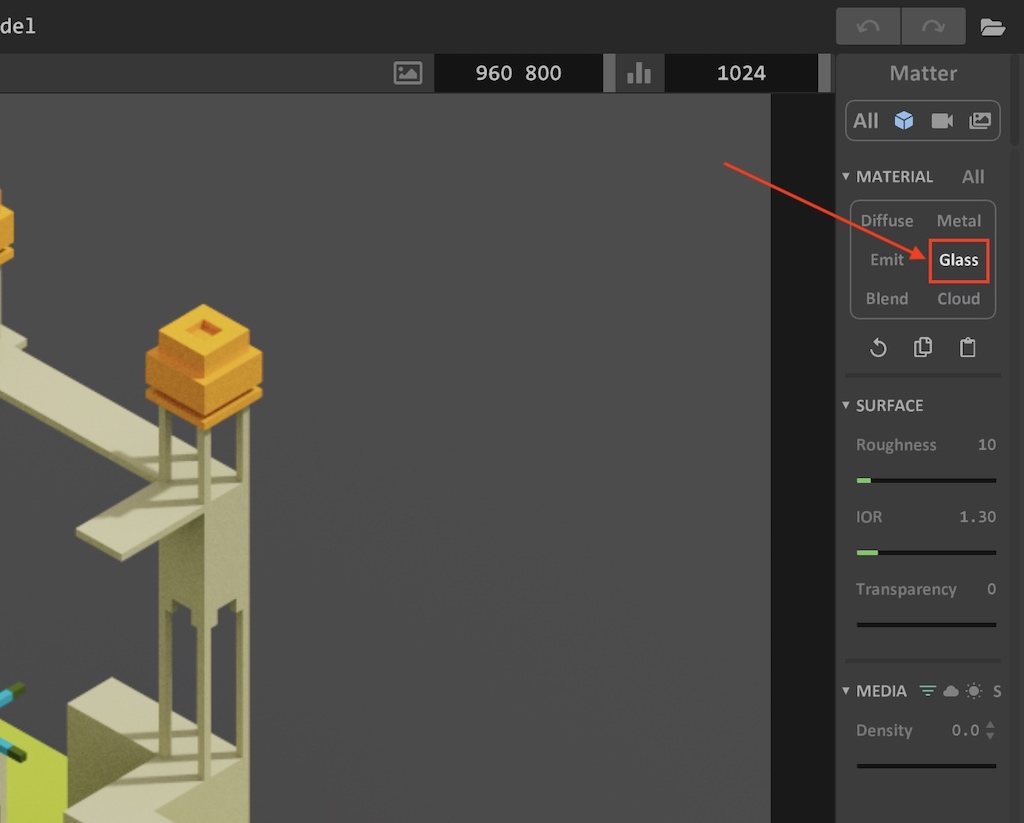Click the Density label
The image size is (1024, 823).
884,730
